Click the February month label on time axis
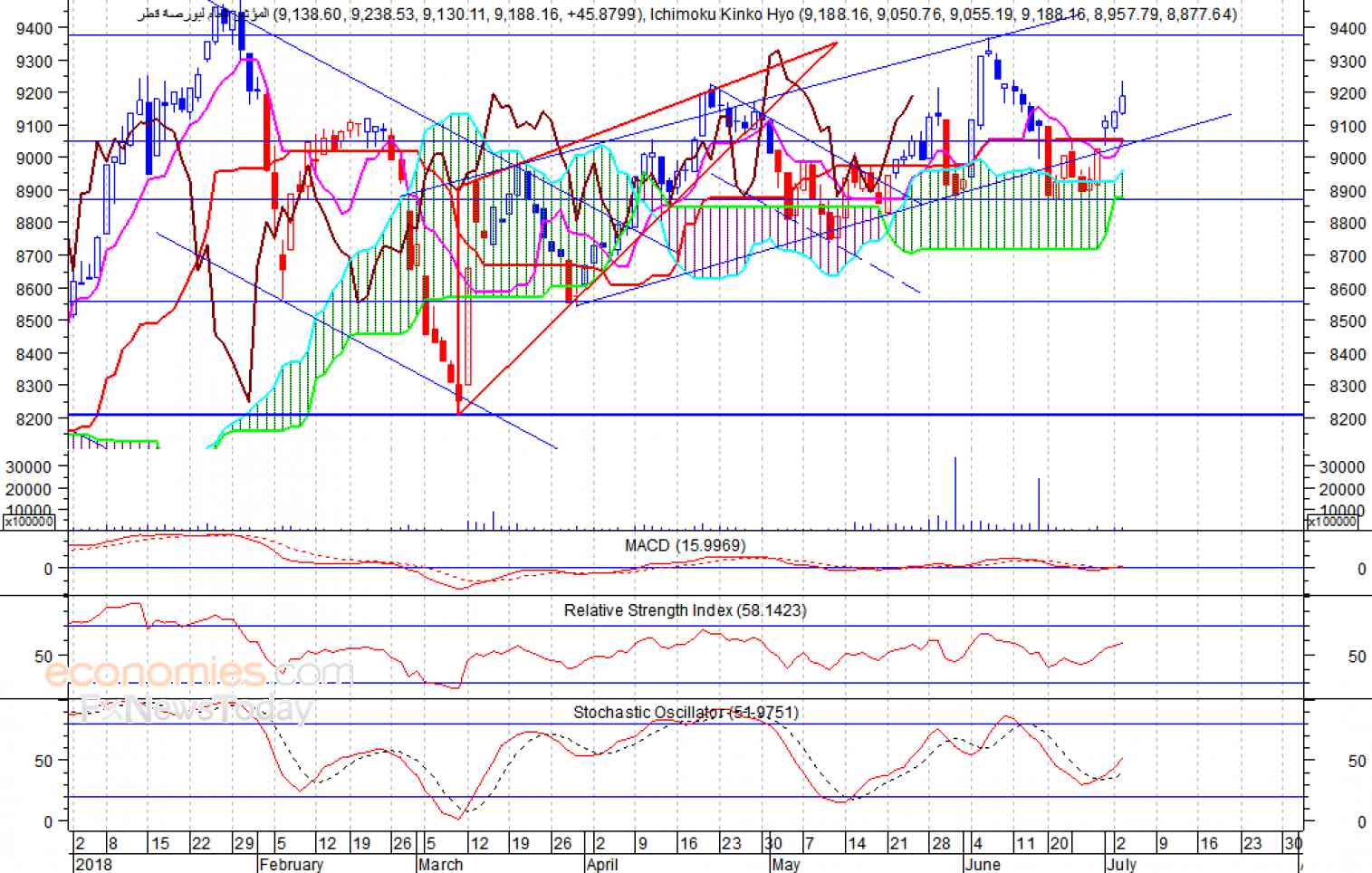Image resolution: width=1372 pixels, height=873 pixels. click(x=291, y=864)
